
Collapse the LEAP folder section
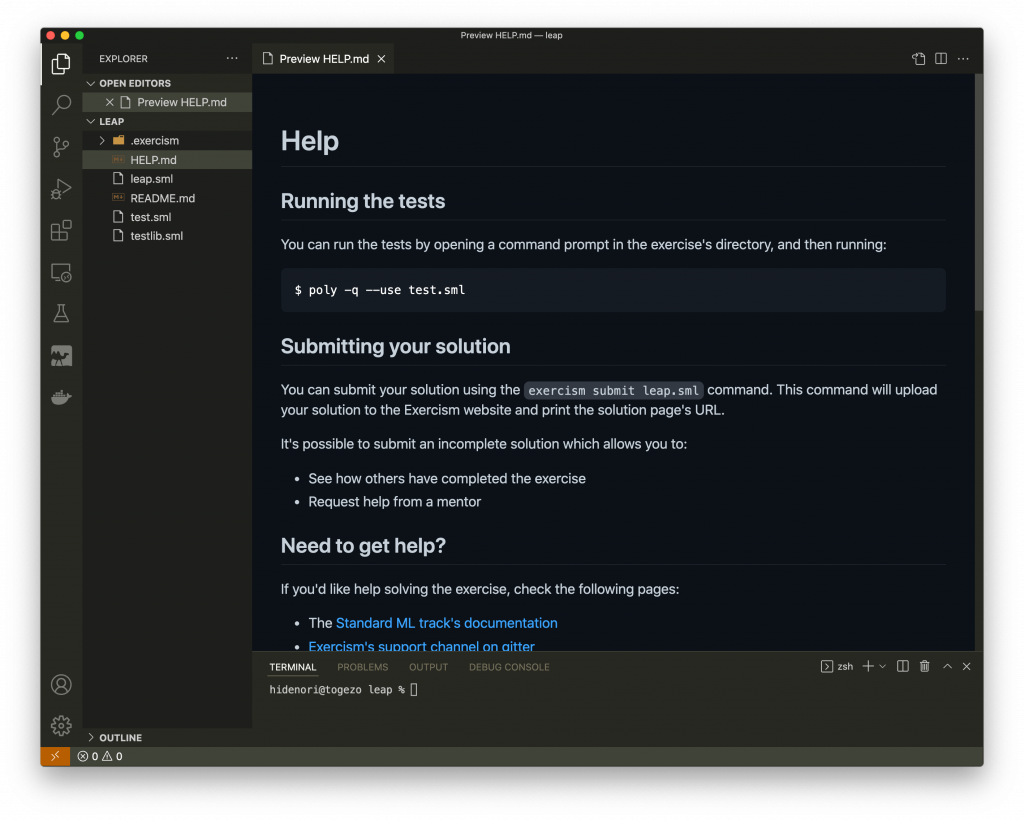tap(167, 121)
